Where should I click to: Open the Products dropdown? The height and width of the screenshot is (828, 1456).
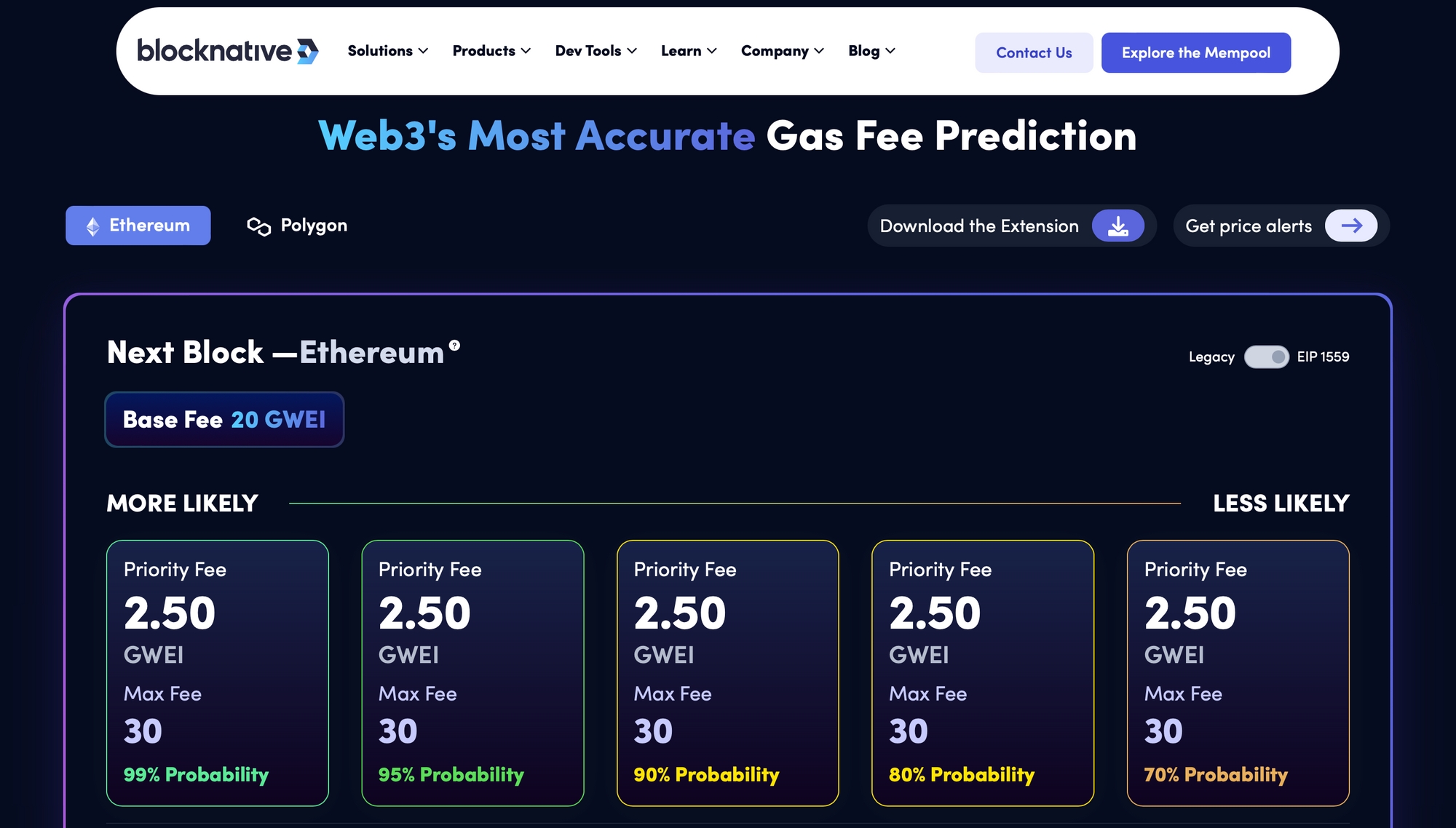pyautogui.click(x=491, y=51)
